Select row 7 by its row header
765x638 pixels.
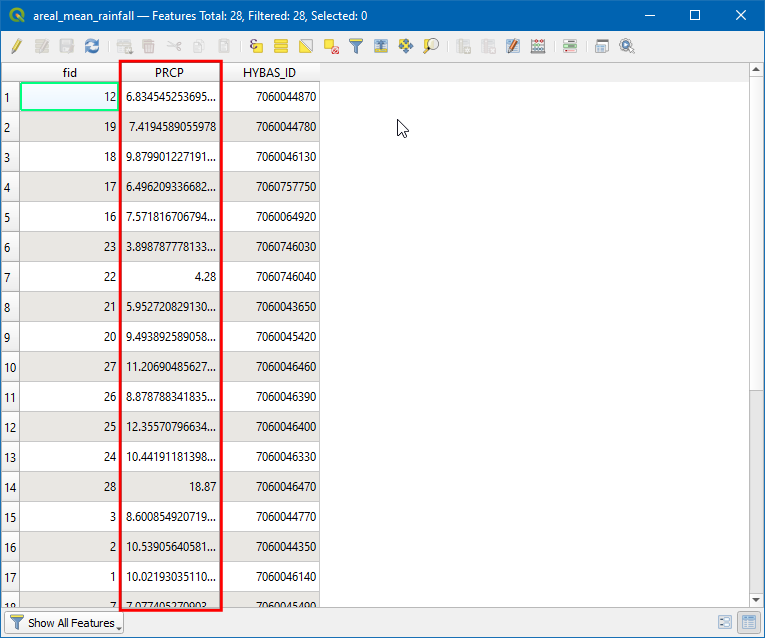[x=10, y=277]
